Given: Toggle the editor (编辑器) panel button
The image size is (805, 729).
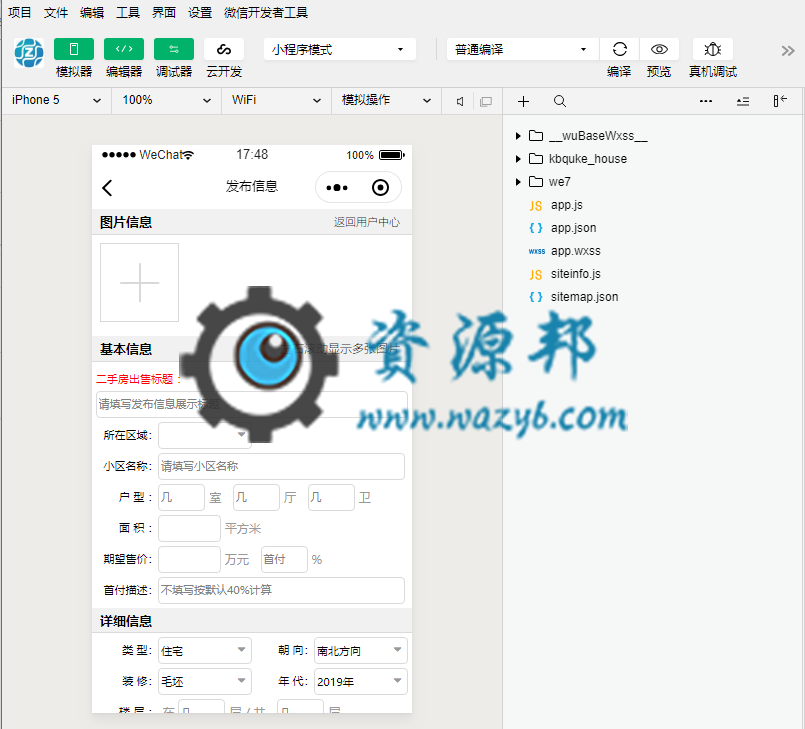Looking at the screenshot, I should 124,49.
